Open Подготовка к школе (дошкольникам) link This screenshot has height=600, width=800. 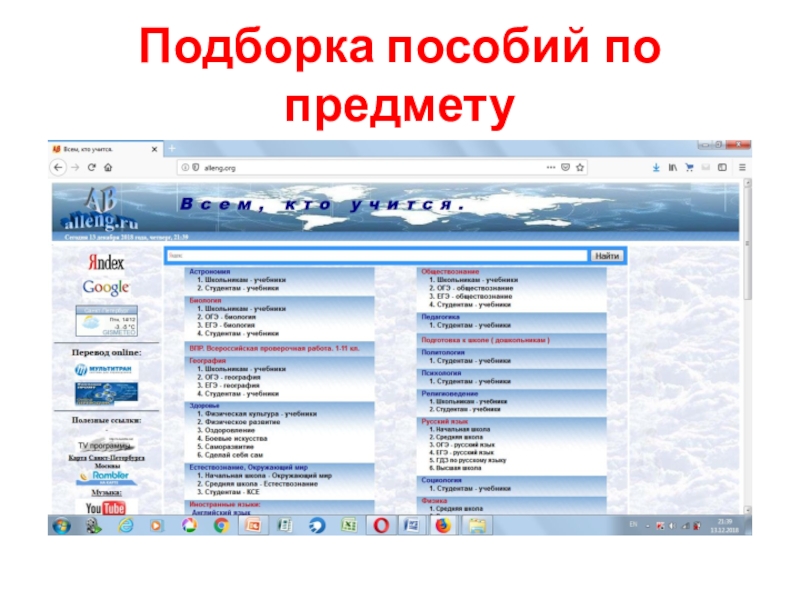point(485,340)
